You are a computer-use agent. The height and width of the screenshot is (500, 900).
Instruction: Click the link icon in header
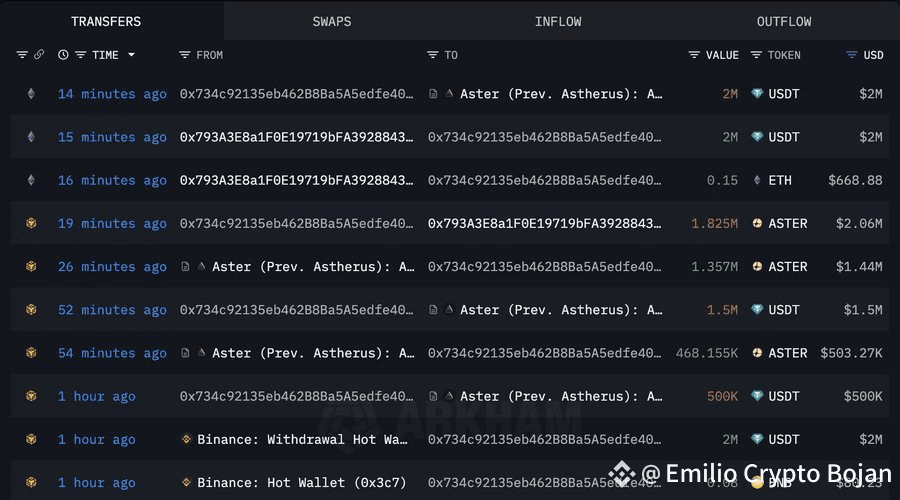tap(38, 55)
